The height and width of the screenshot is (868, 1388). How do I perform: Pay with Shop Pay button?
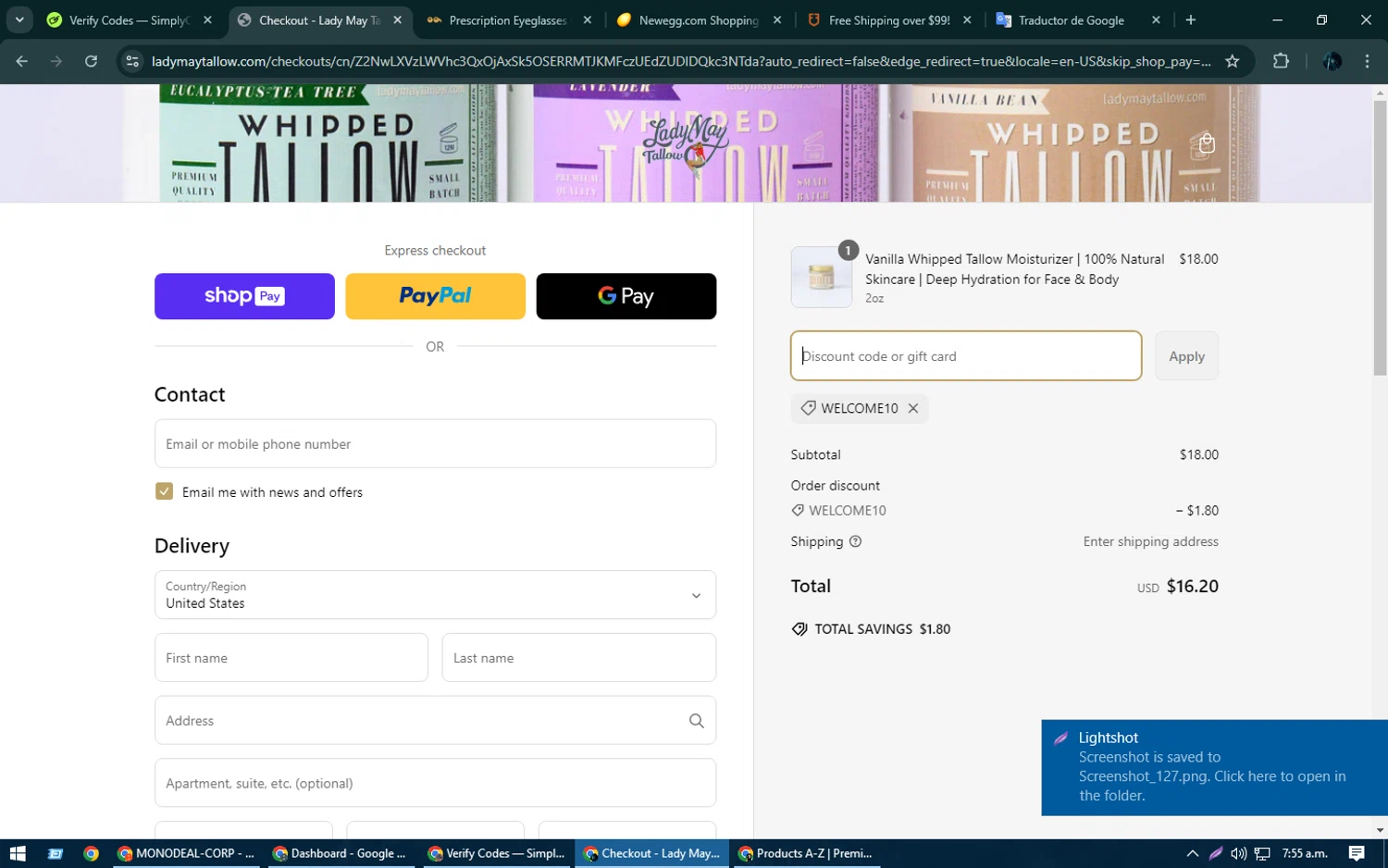click(x=244, y=296)
